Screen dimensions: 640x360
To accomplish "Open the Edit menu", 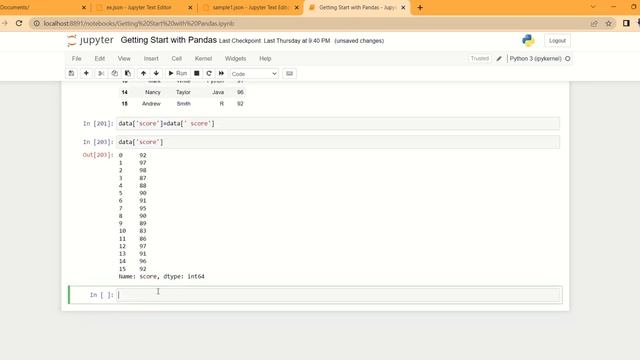I will click(100, 59).
